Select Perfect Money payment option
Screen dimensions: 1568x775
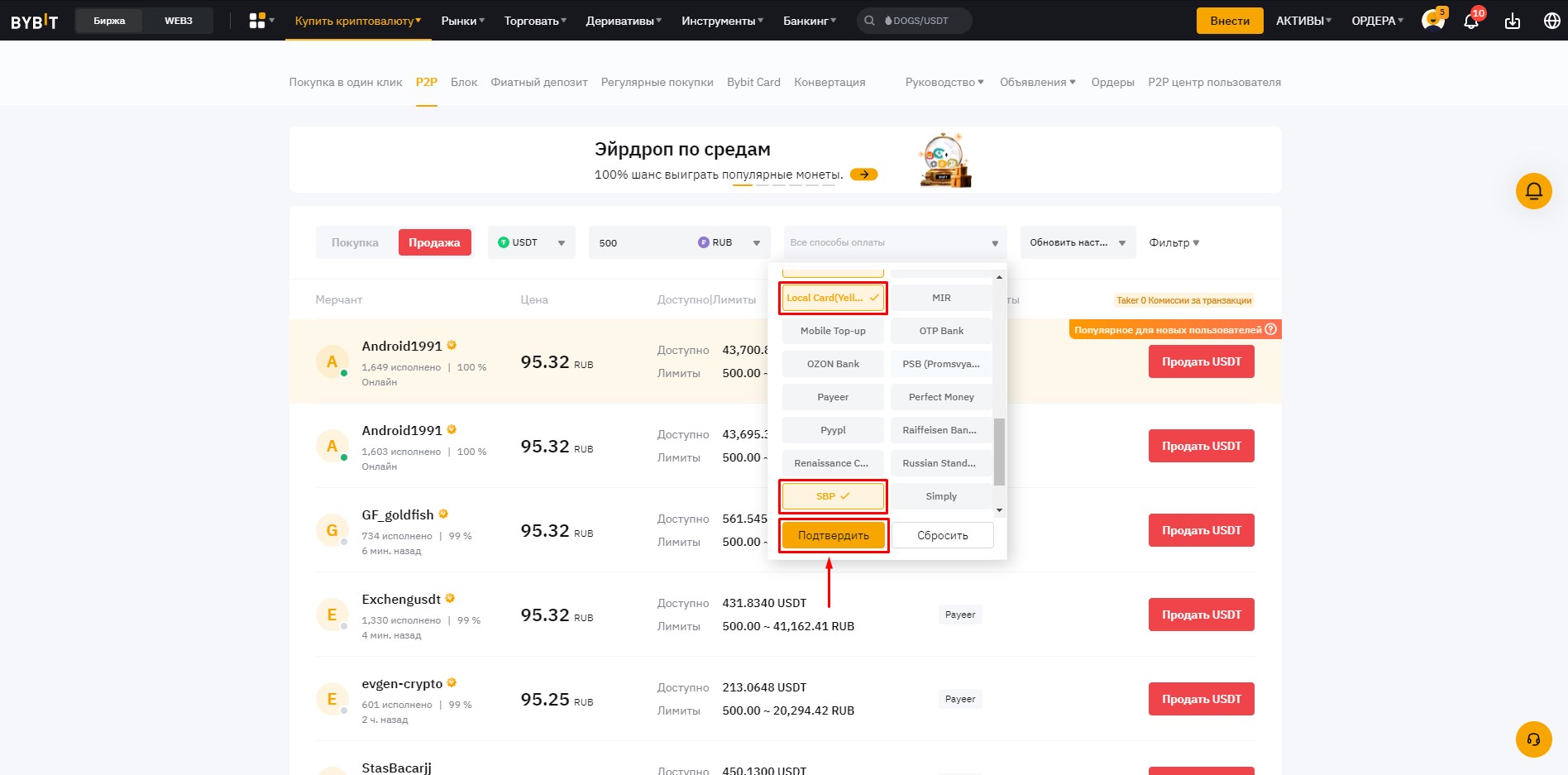pos(941,397)
